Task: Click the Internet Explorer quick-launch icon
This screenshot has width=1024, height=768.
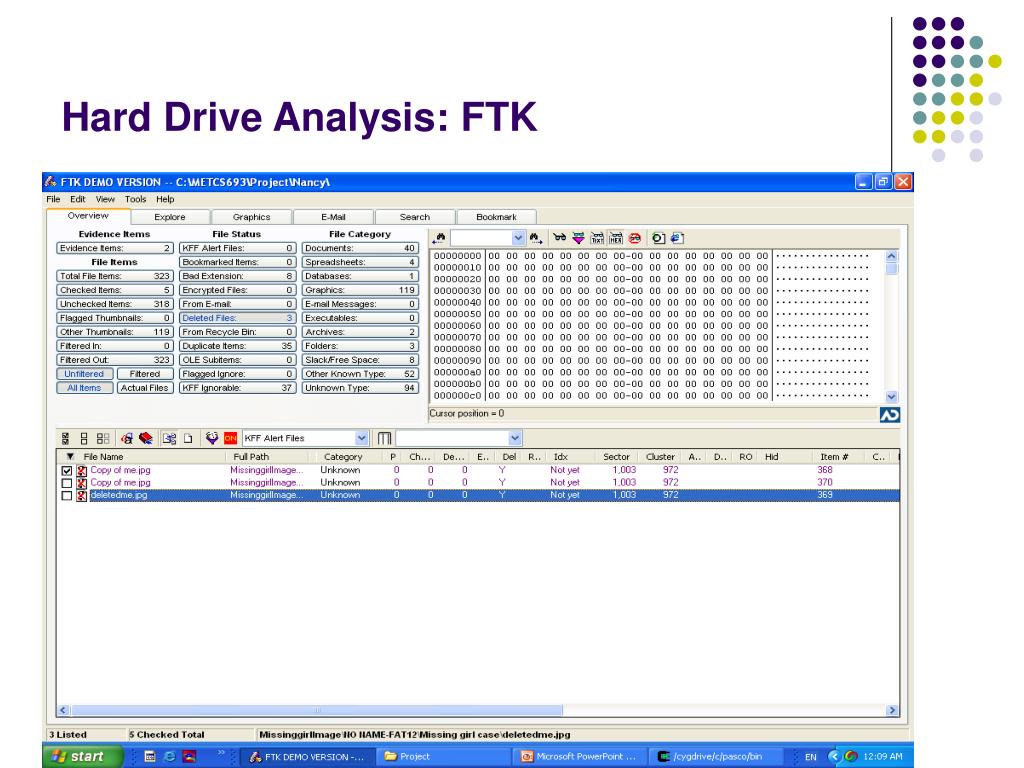Action: pos(170,756)
